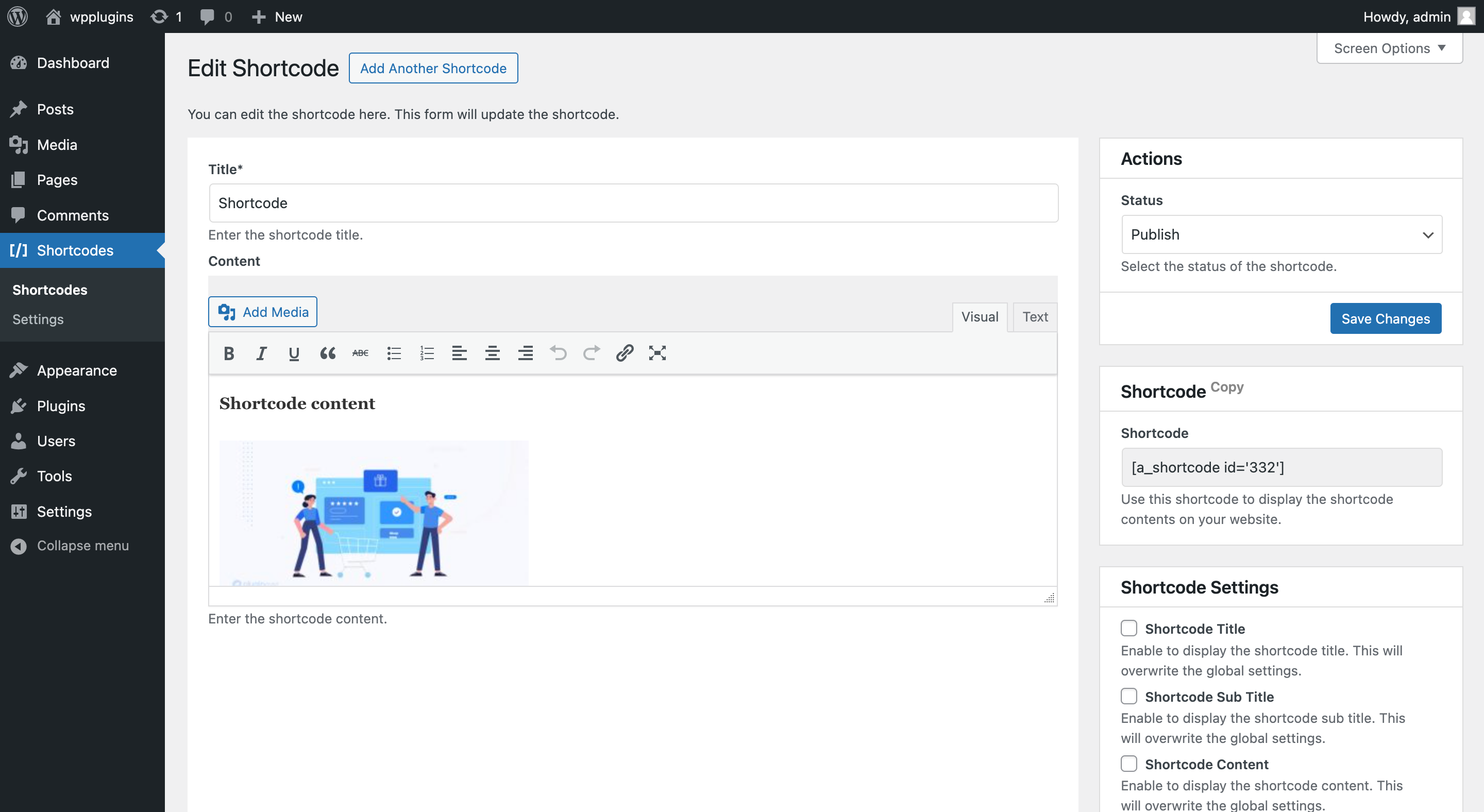
Task: Expand the Screen Options panel
Action: click(1389, 48)
